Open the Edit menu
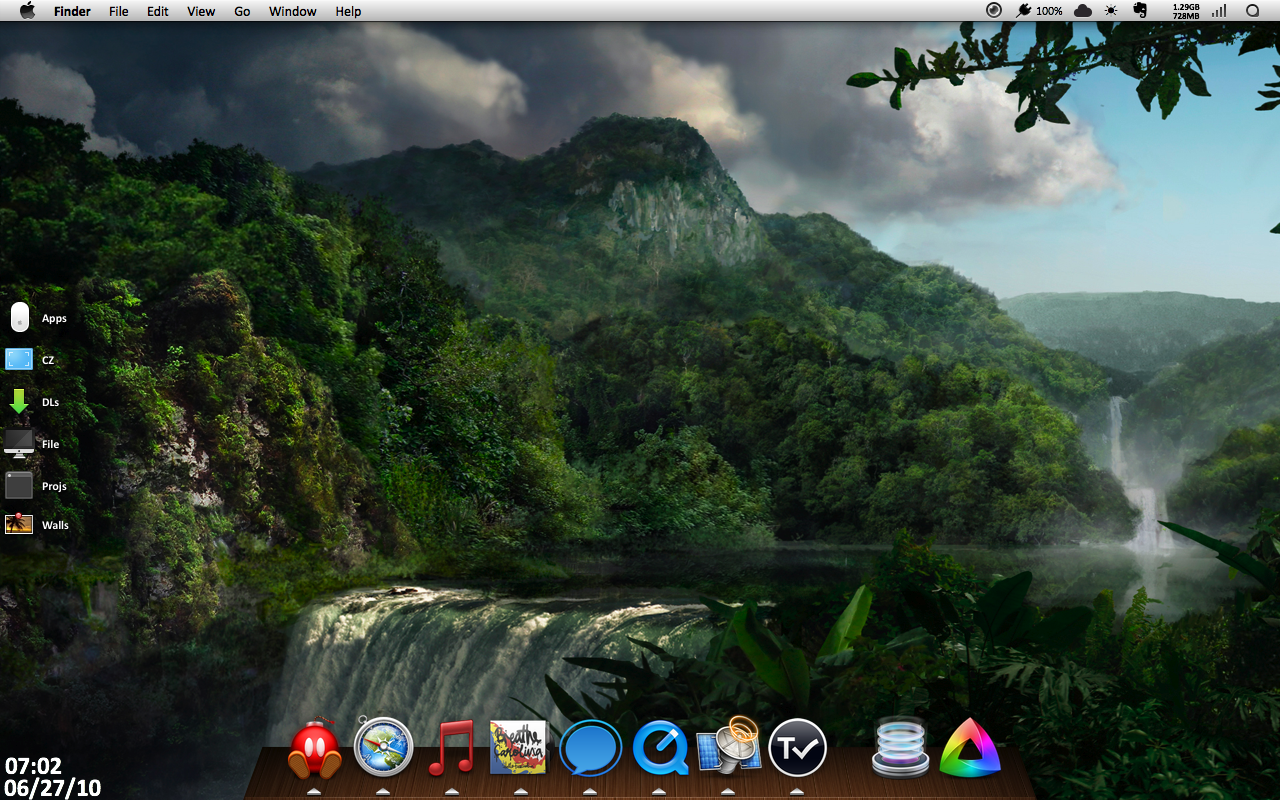1280x800 pixels. (157, 11)
